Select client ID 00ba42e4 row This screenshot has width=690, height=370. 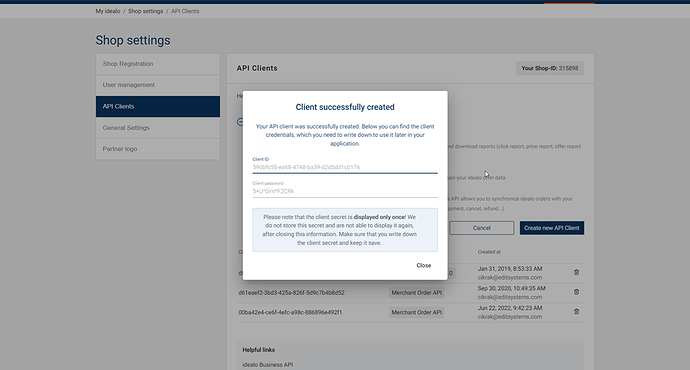pyautogui.click(x=410, y=312)
